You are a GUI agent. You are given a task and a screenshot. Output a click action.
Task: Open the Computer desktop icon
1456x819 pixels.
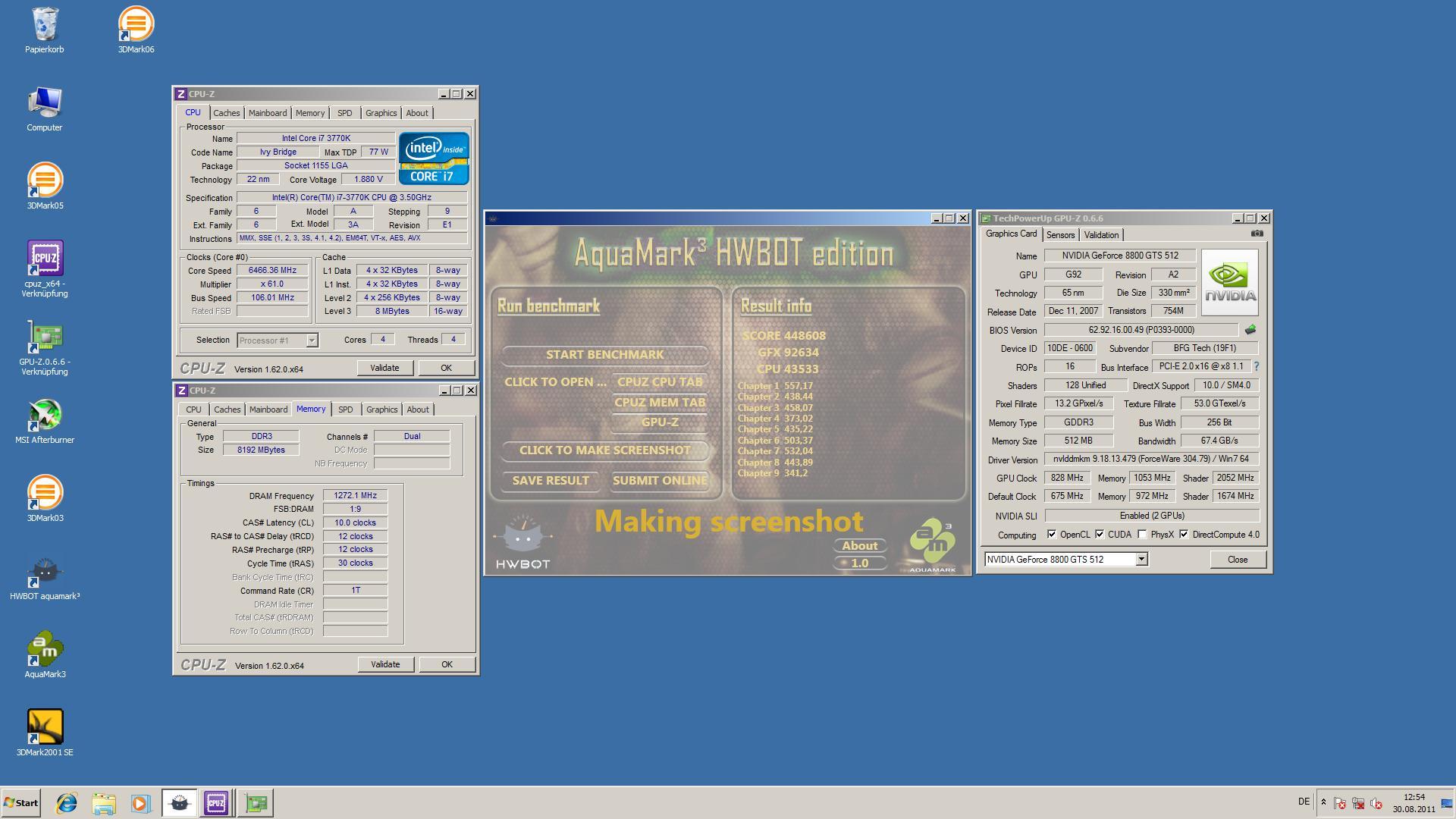pos(45,108)
